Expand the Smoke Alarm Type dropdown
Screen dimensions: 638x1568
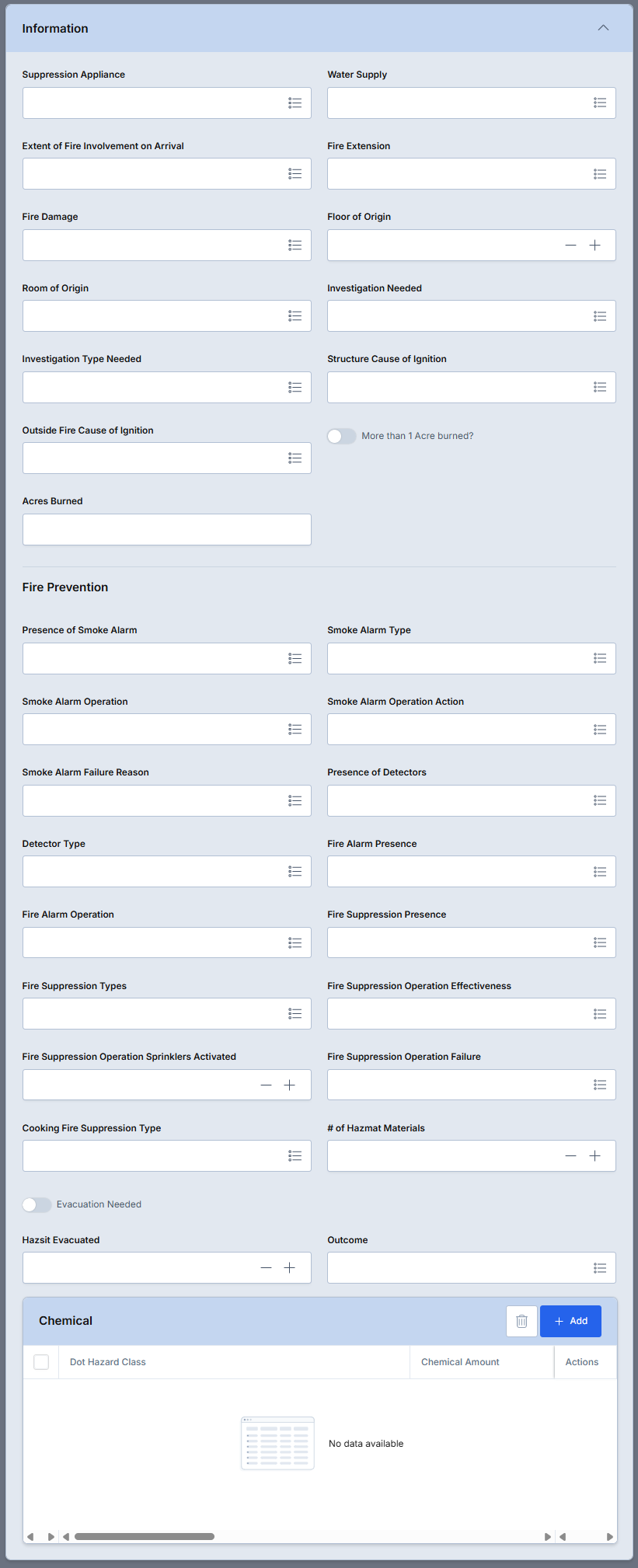click(x=472, y=658)
